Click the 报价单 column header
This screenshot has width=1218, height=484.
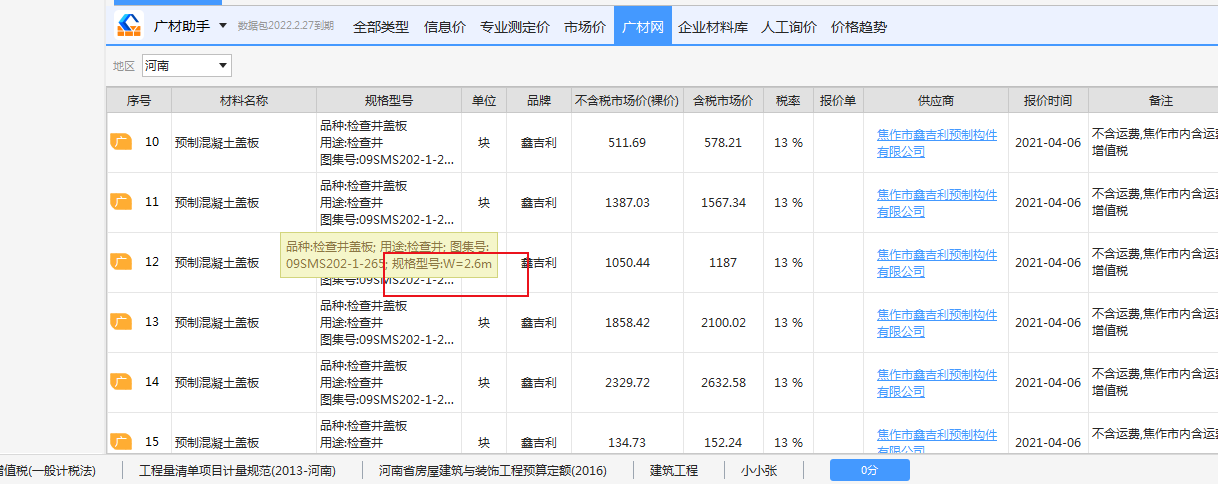click(838, 100)
